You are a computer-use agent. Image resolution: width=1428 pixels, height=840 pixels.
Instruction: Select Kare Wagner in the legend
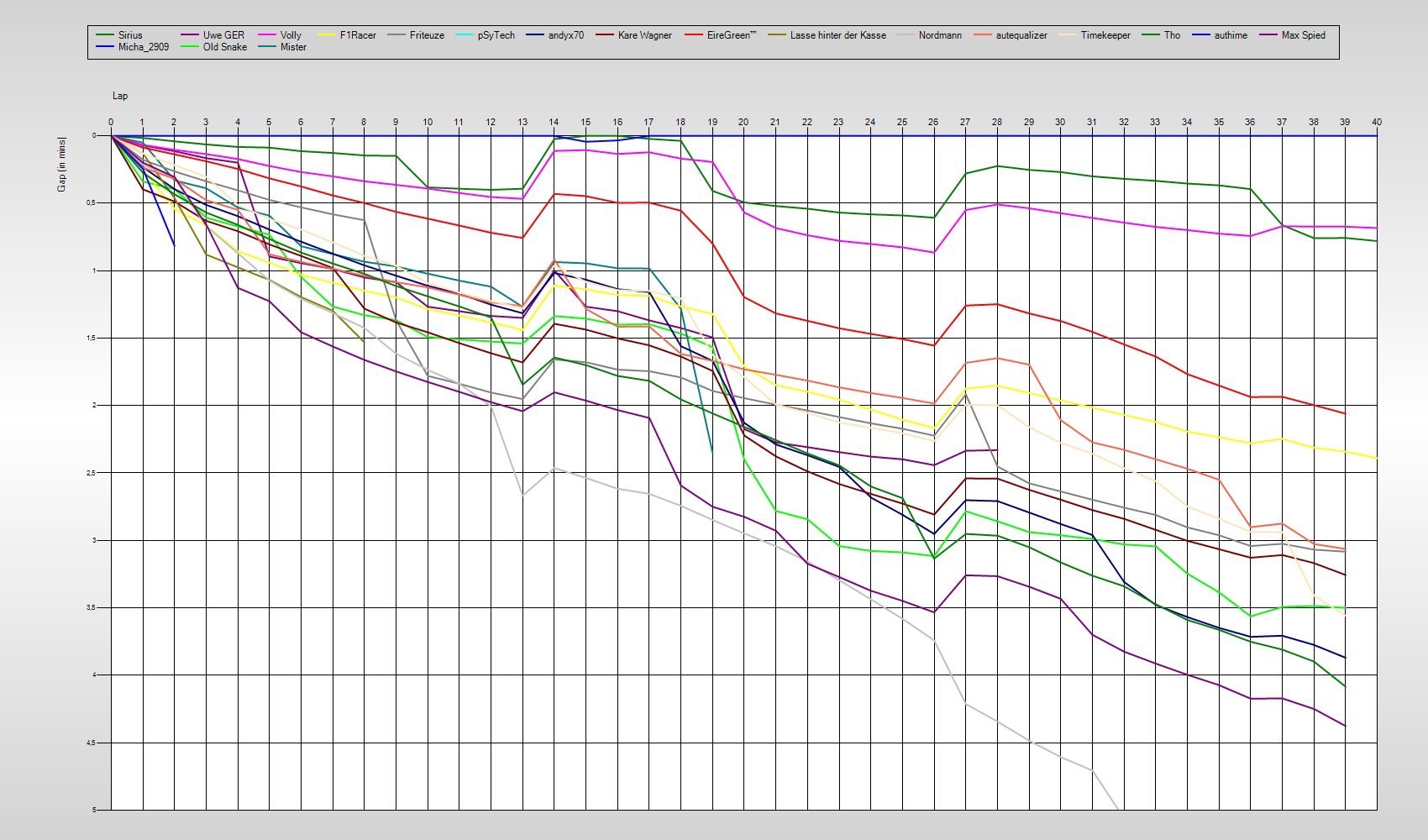(644, 35)
